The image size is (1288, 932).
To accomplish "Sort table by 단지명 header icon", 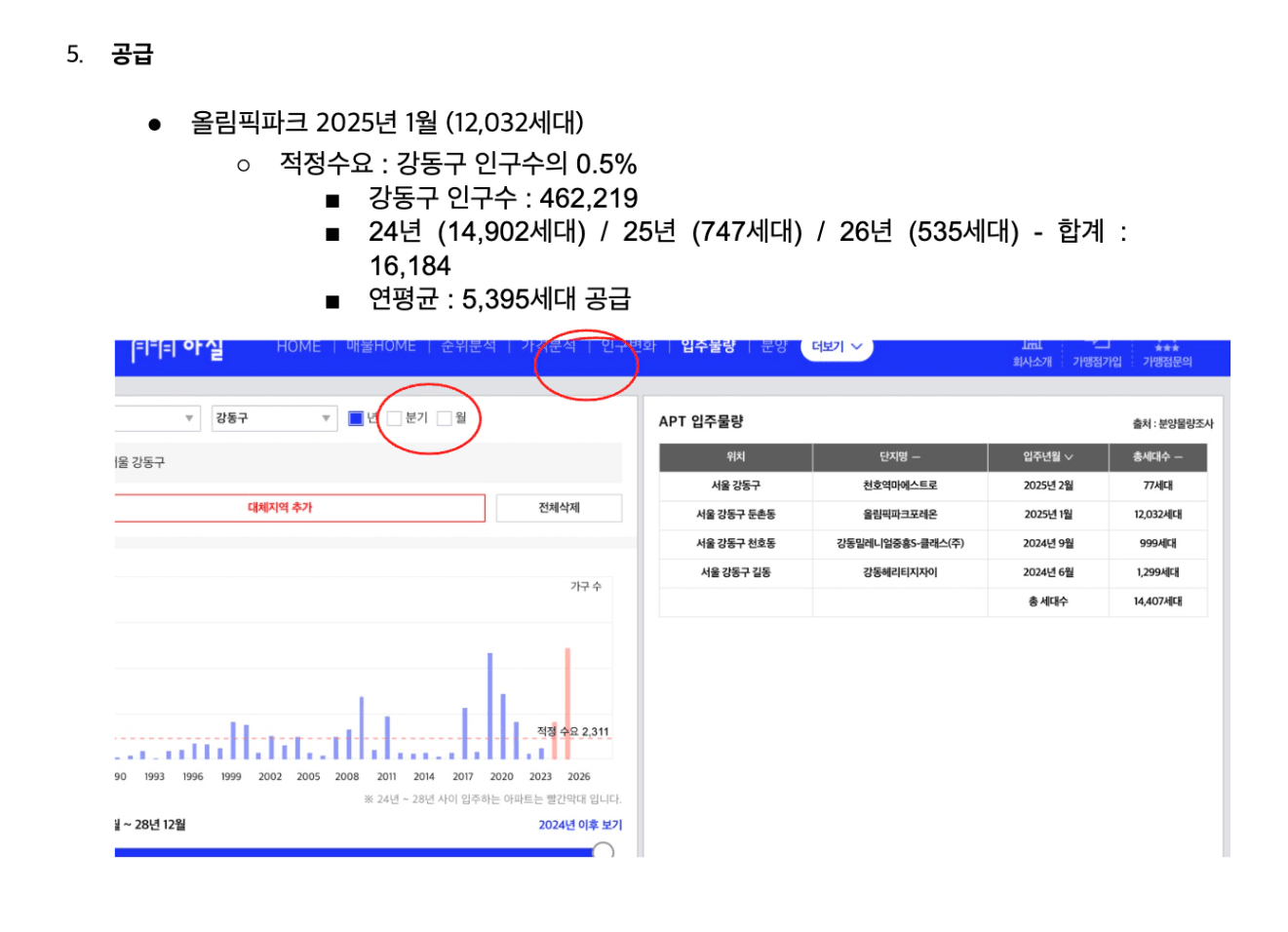I will [917, 457].
